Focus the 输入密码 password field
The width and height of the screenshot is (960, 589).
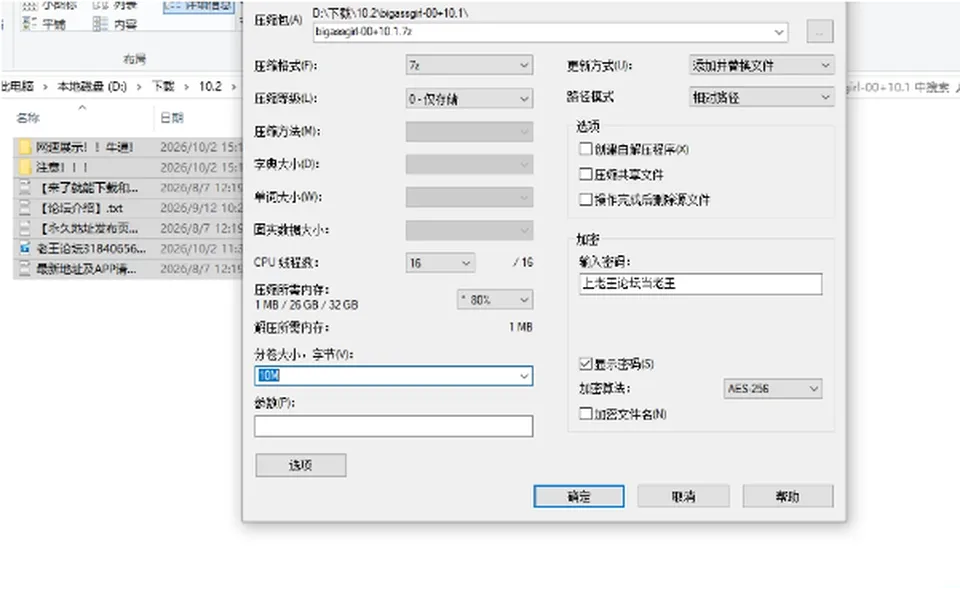tap(700, 283)
